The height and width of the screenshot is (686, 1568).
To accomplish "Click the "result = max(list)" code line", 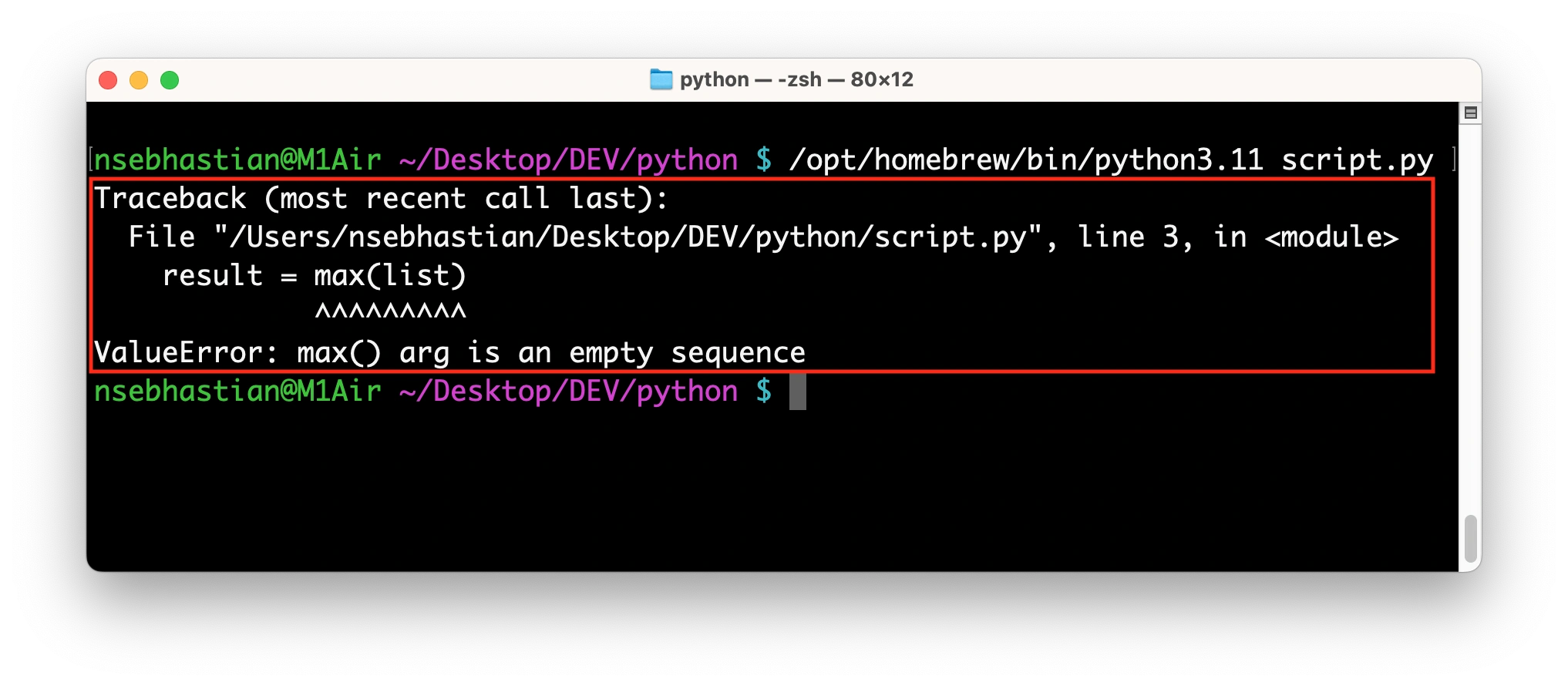I will pyautogui.click(x=315, y=276).
